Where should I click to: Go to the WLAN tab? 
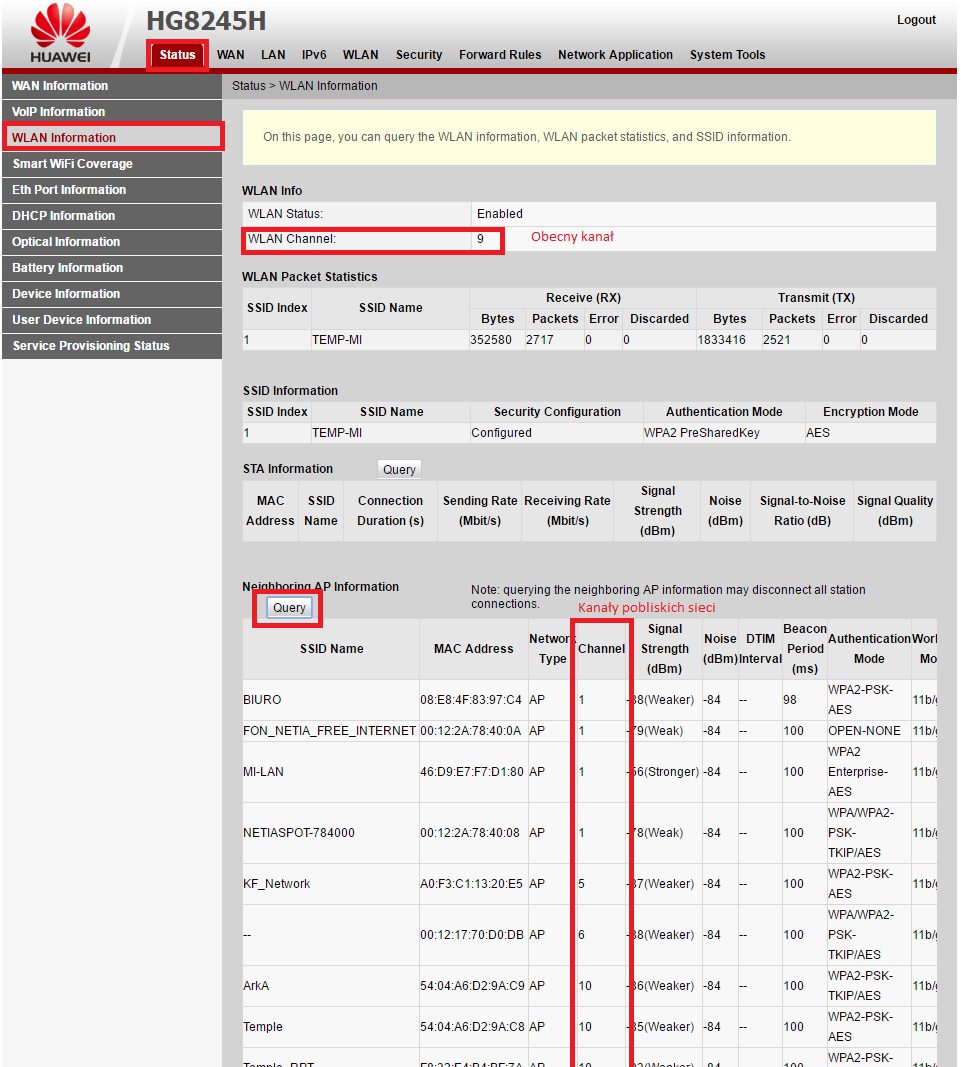click(x=361, y=55)
